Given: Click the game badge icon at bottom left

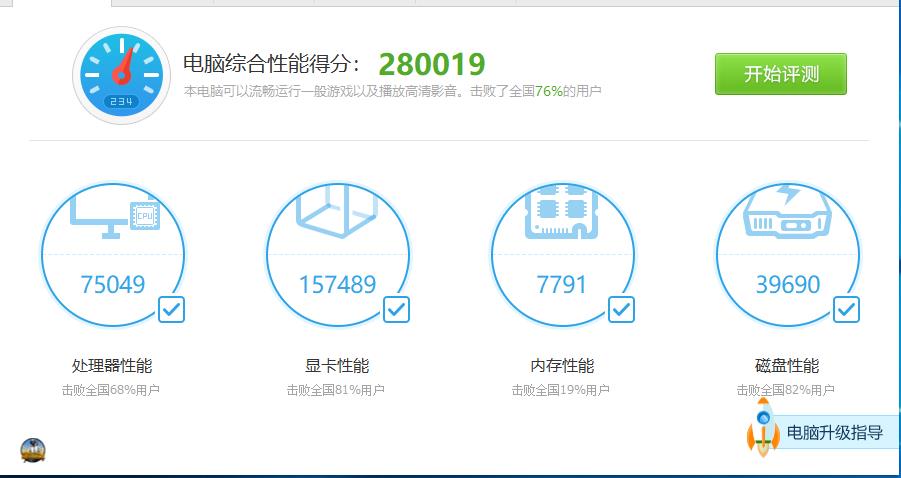Looking at the screenshot, I should tap(33, 450).
